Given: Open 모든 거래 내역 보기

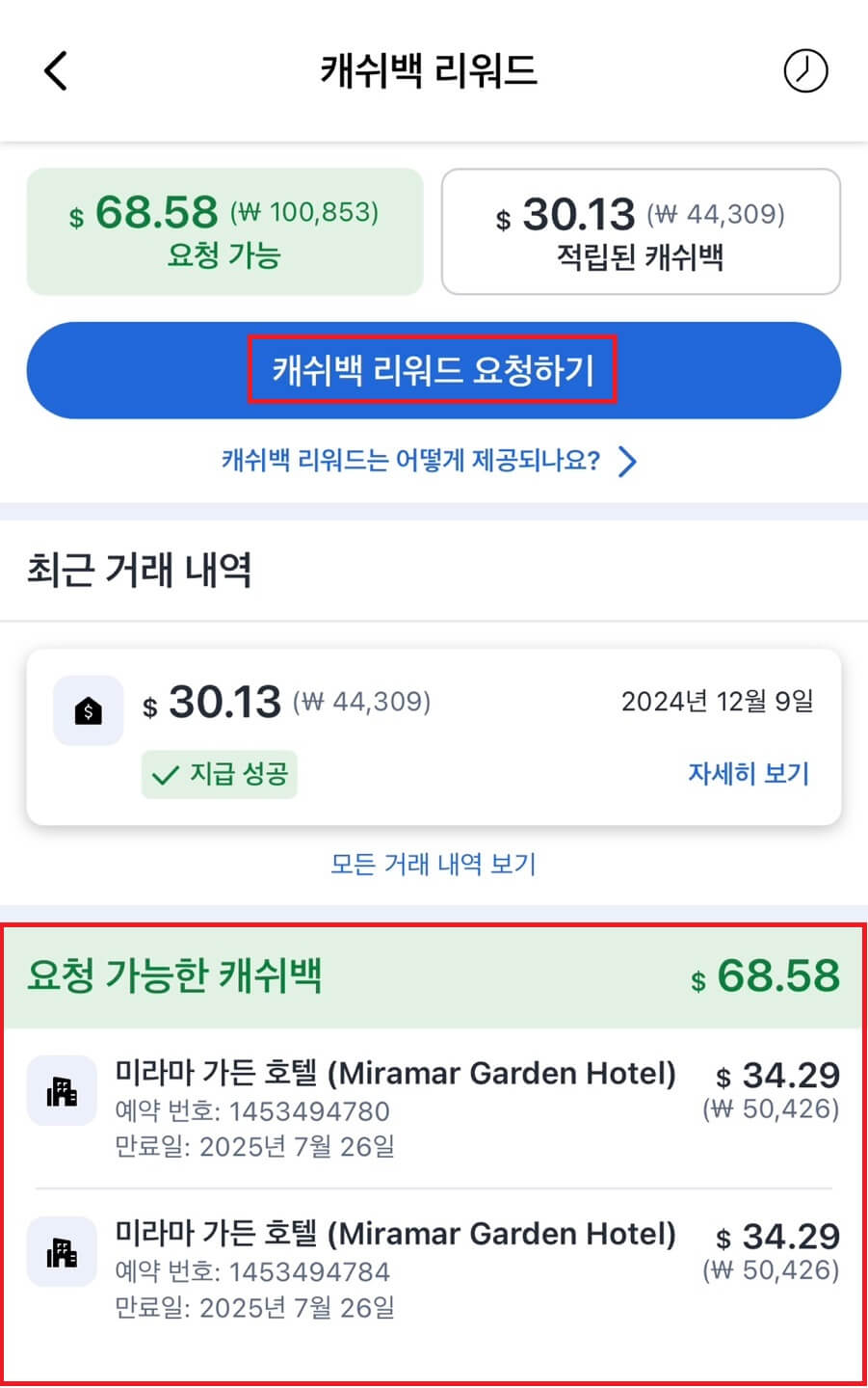Looking at the screenshot, I should pos(432,865).
